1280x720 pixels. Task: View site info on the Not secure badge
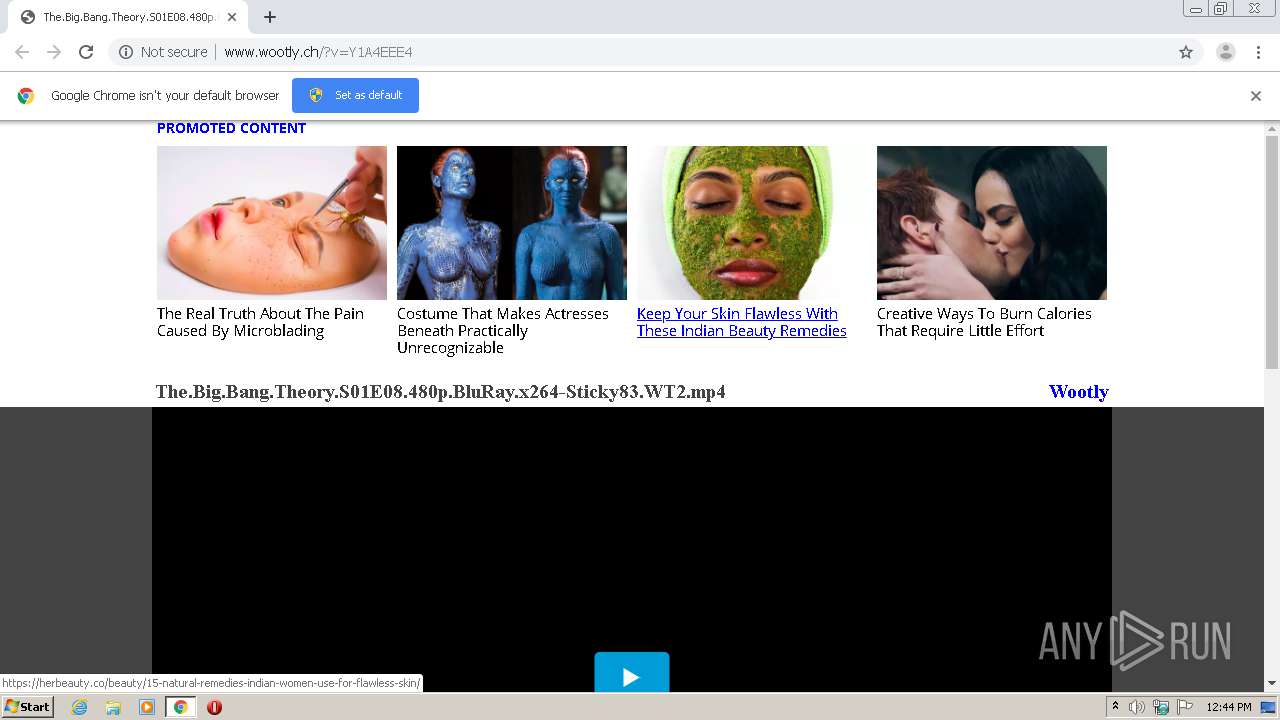click(x=163, y=52)
